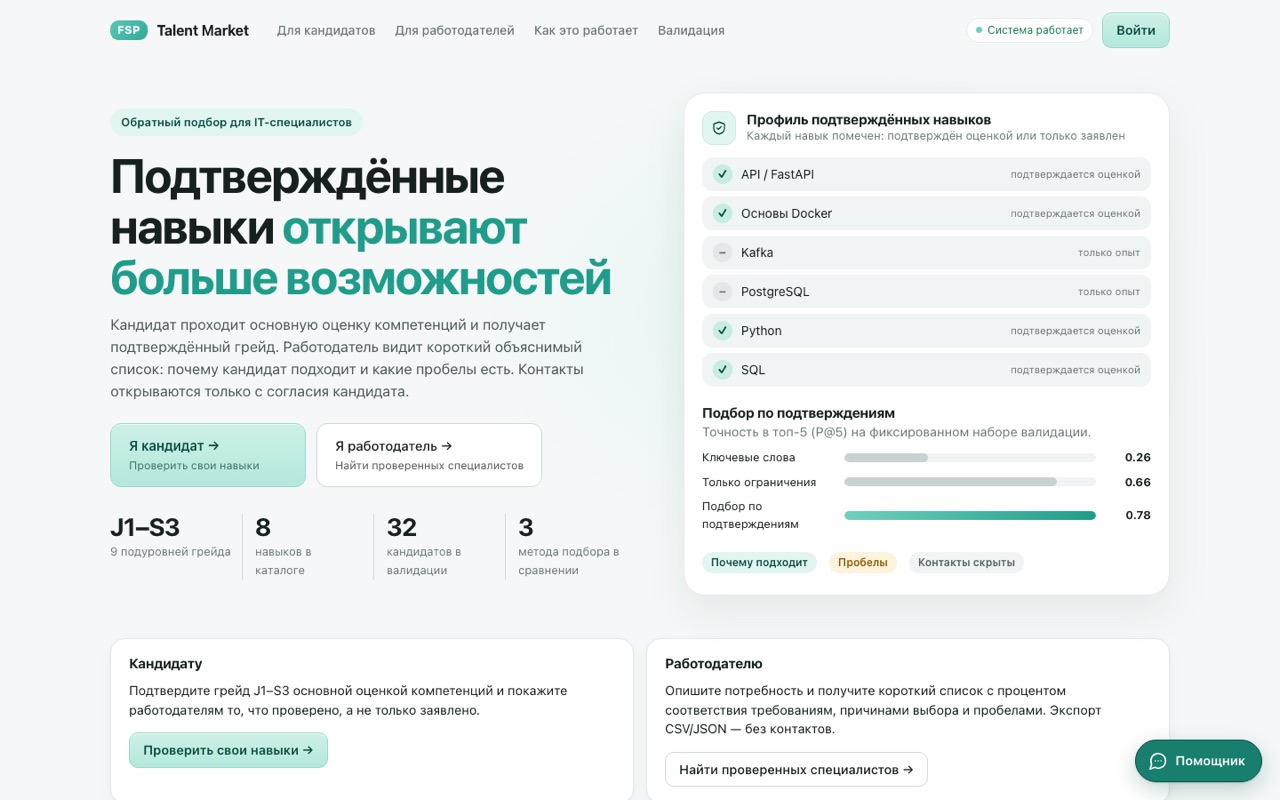Click the Подбор по подтверждениям progress bar
The height and width of the screenshot is (800, 1280).
[x=970, y=516]
